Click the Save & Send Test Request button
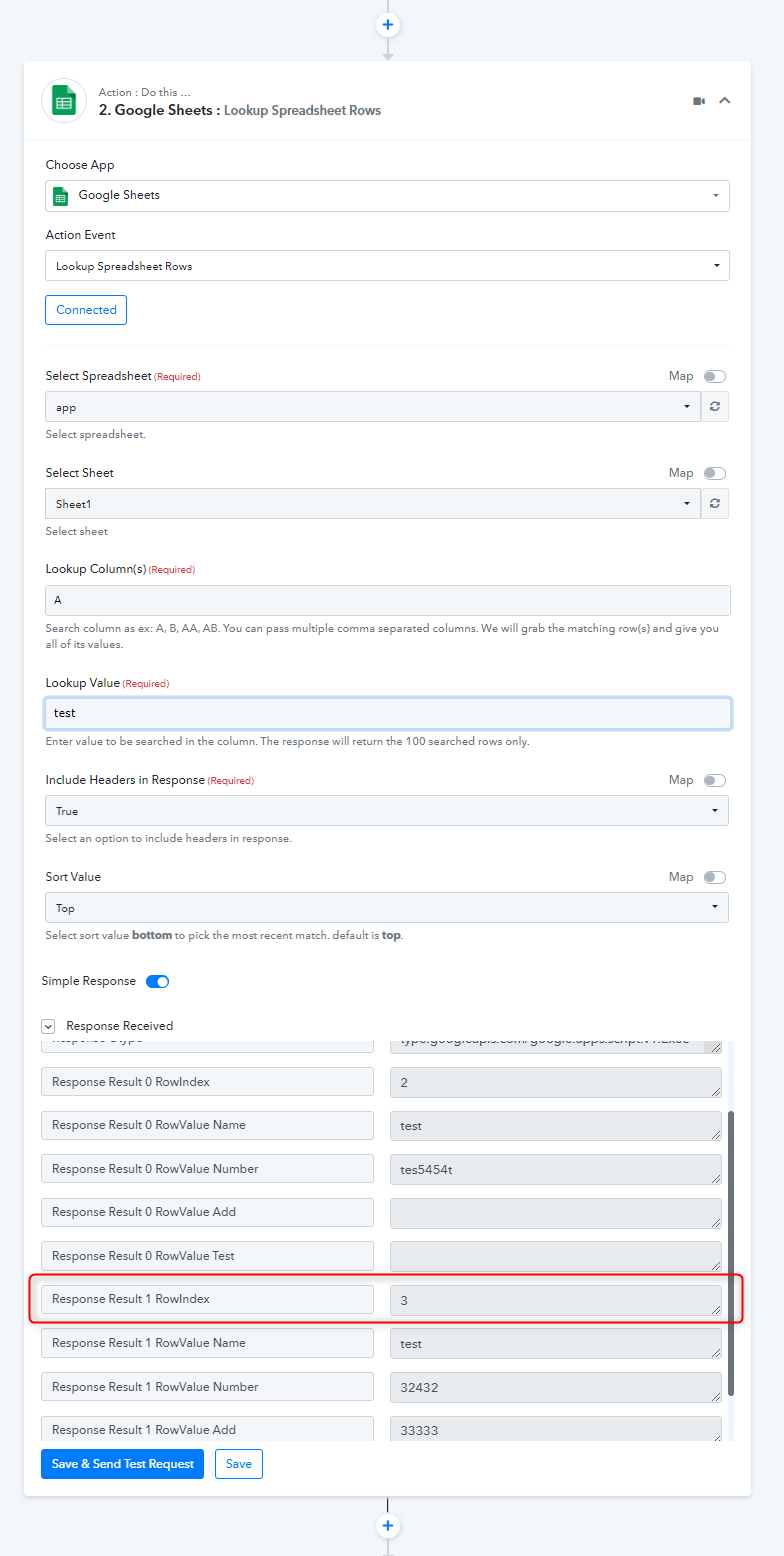This screenshot has height=1556, width=784. pos(123,1464)
